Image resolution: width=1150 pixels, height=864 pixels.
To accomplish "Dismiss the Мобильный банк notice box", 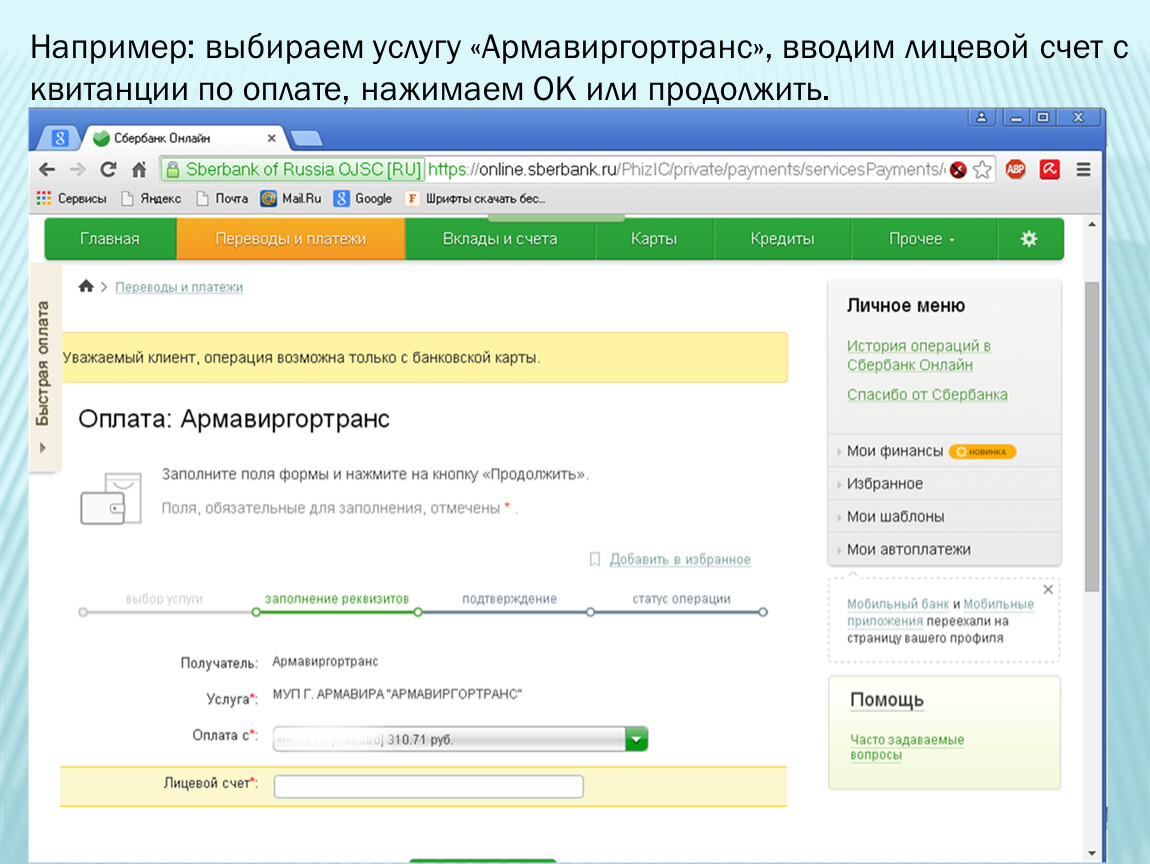I will tap(1048, 590).
